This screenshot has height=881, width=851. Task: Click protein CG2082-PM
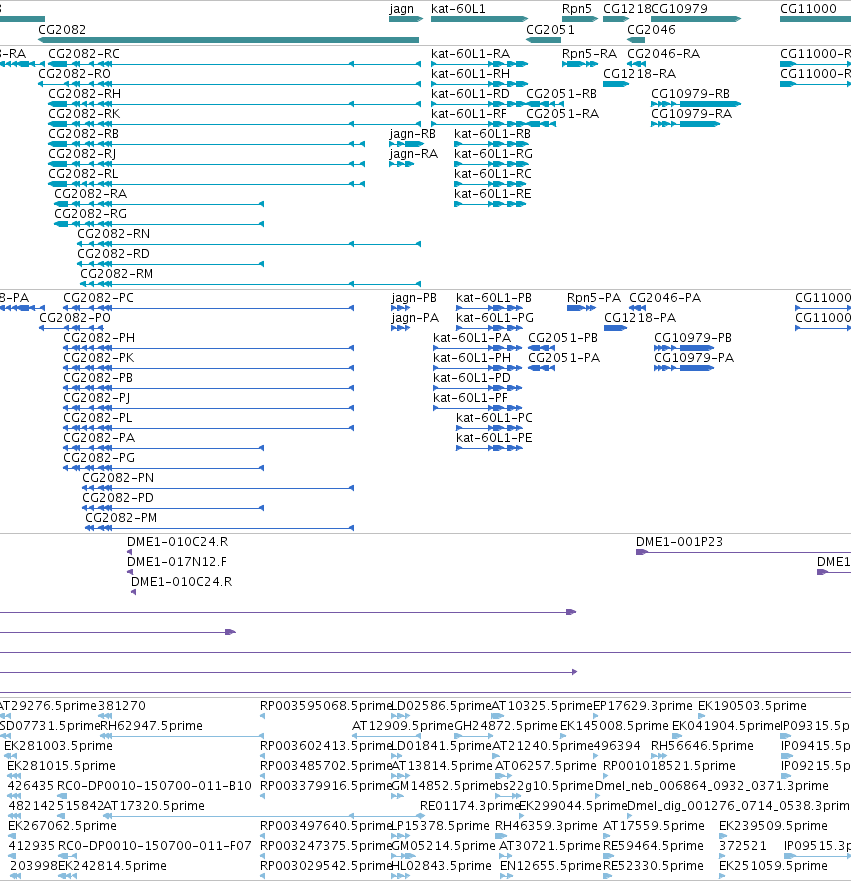coord(121,518)
